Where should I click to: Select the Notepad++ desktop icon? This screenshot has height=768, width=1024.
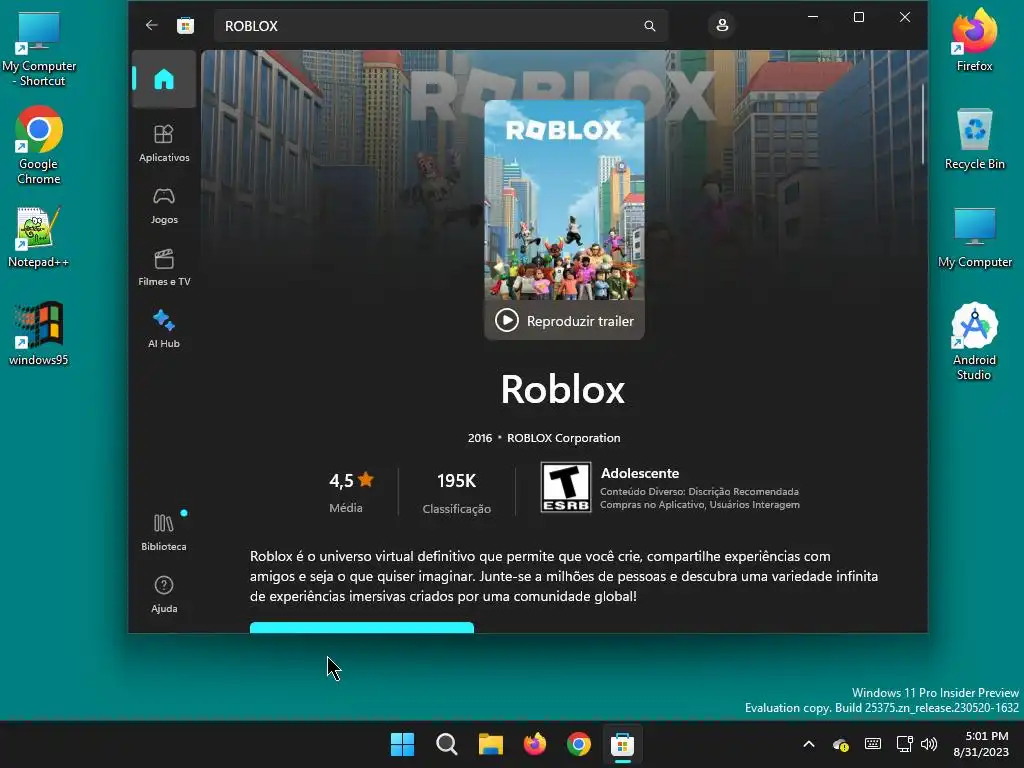coord(39,237)
